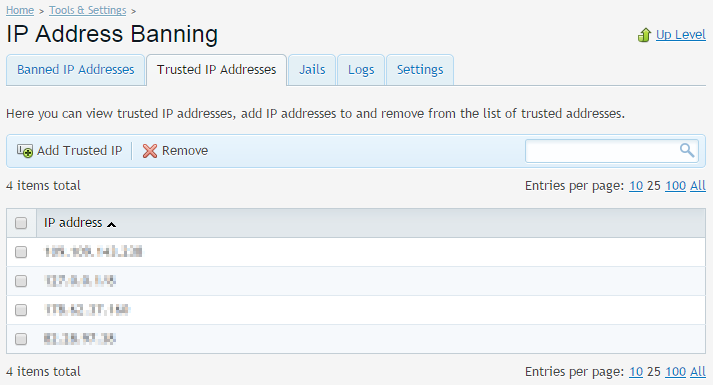This screenshot has width=713, height=385.
Task: Toggle the select-all checkbox in header
Action: (21, 223)
